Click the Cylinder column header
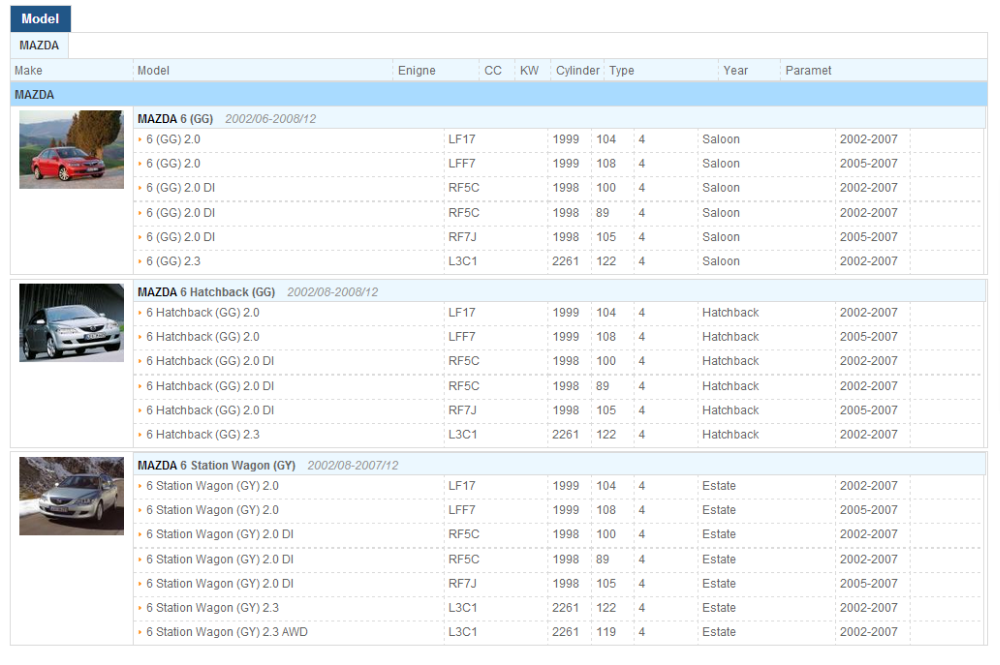The image size is (1000, 665). click(x=577, y=71)
